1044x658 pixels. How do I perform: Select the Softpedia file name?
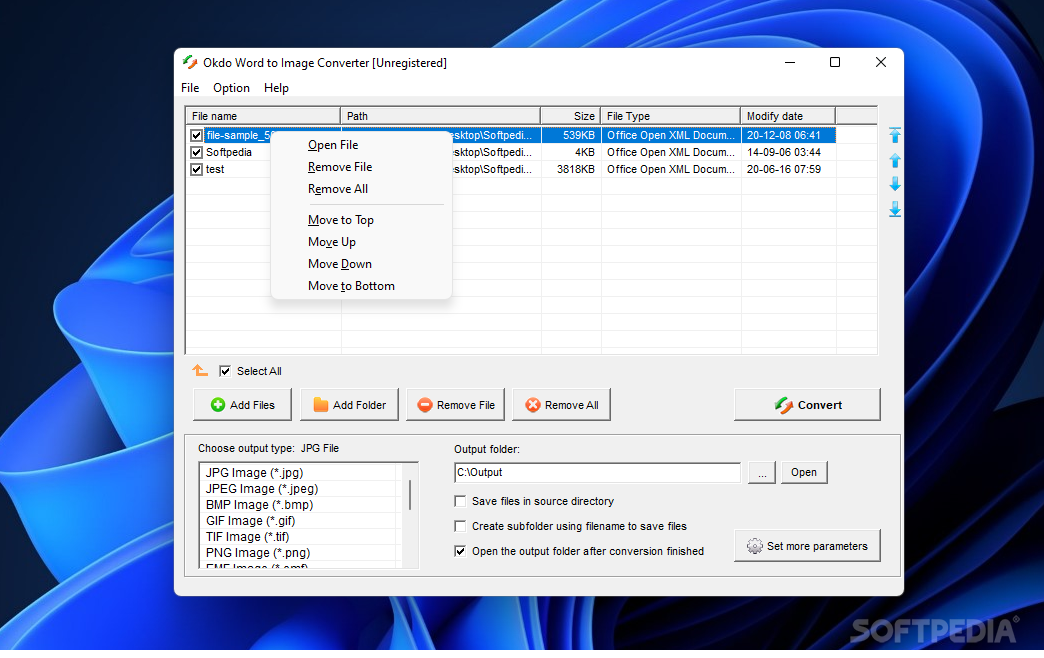(x=229, y=153)
